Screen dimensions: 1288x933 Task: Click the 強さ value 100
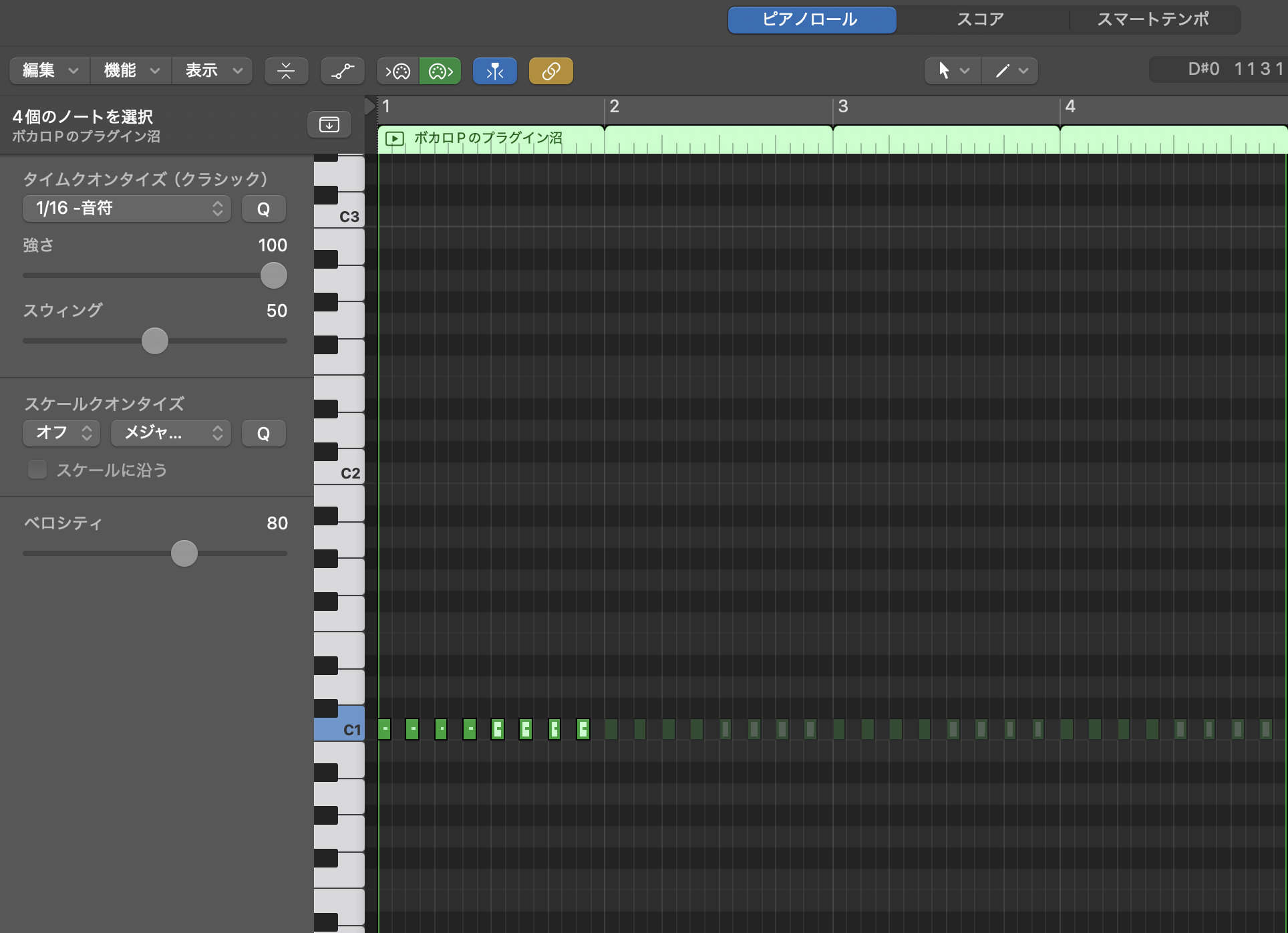[x=273, y=245]
